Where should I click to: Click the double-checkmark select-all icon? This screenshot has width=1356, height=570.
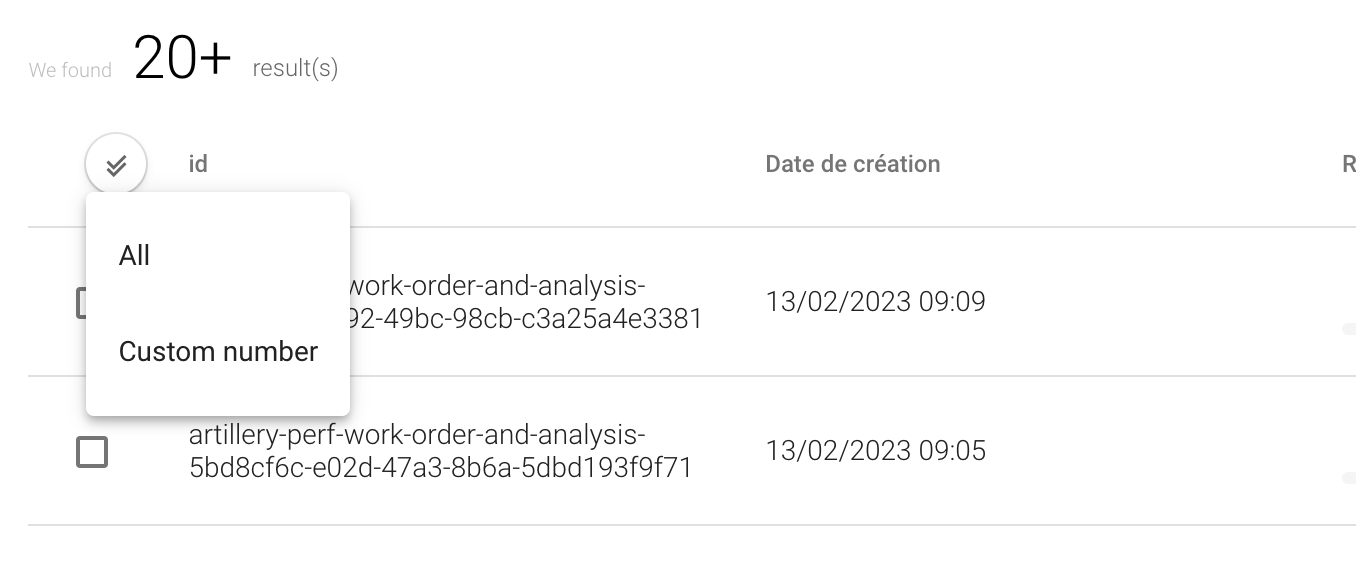pos(116,164)
